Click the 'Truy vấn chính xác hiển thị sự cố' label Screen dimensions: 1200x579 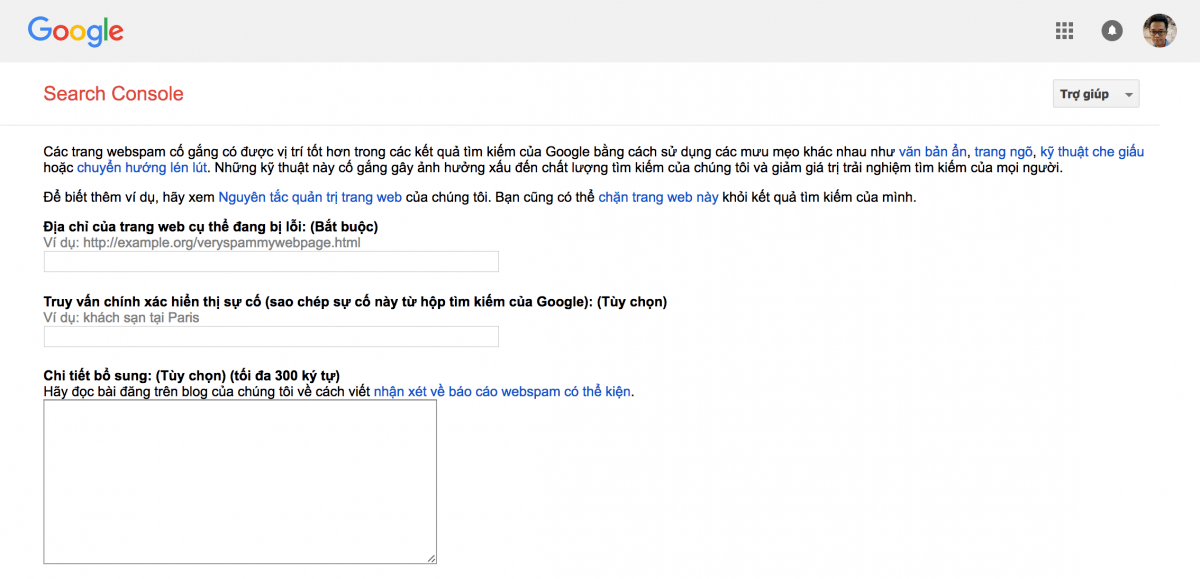(152, 302)
